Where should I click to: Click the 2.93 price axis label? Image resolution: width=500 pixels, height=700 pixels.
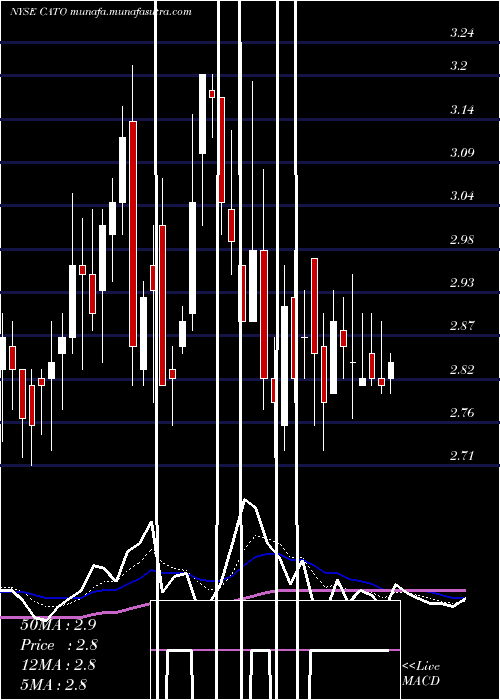pos(462,283)
